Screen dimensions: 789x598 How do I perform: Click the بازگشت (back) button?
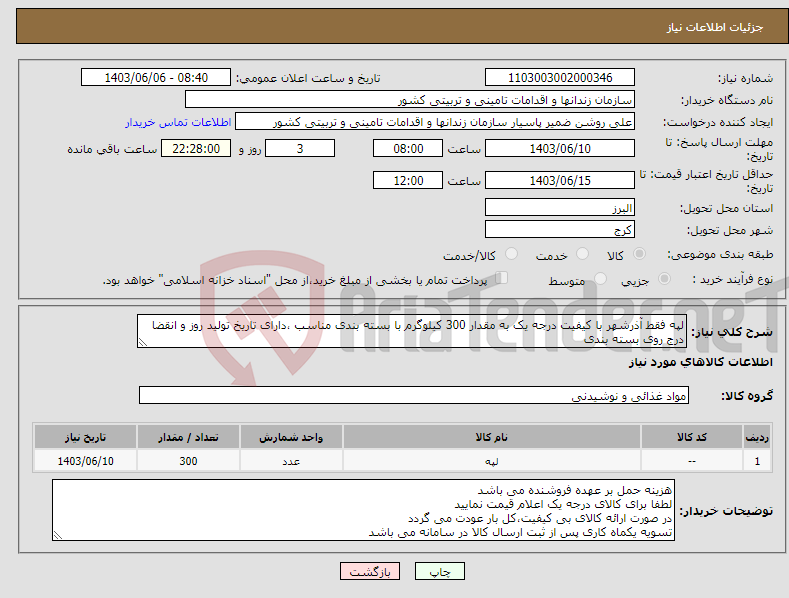[x=370, y=571]
